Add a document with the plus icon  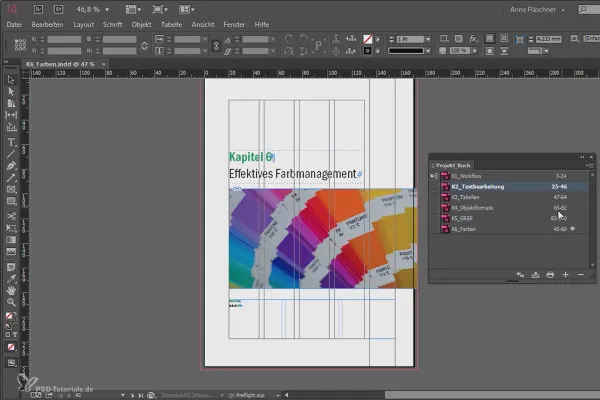pos(565,274)
